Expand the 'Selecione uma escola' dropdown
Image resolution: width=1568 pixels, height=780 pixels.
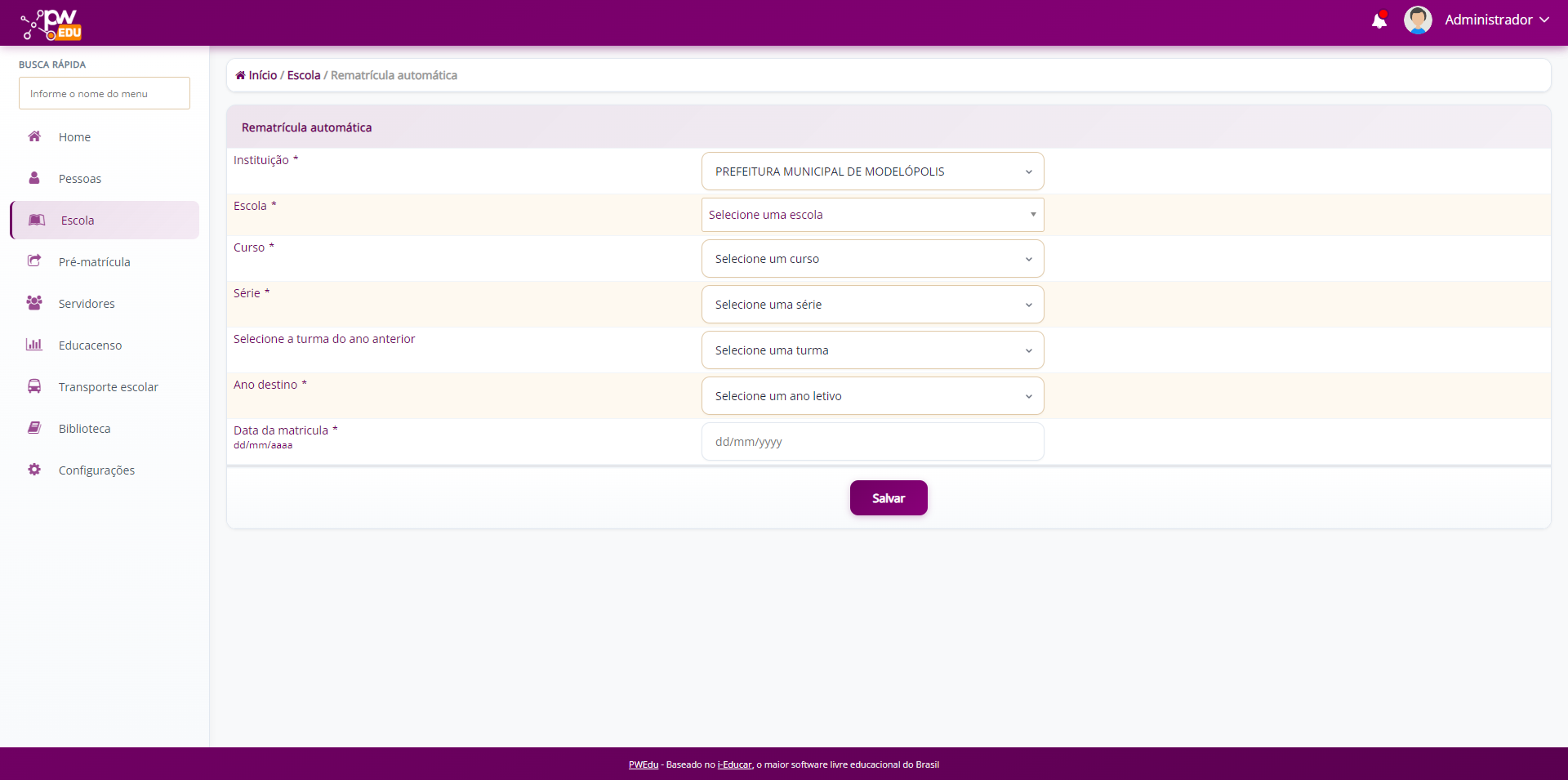coord(872,215)
